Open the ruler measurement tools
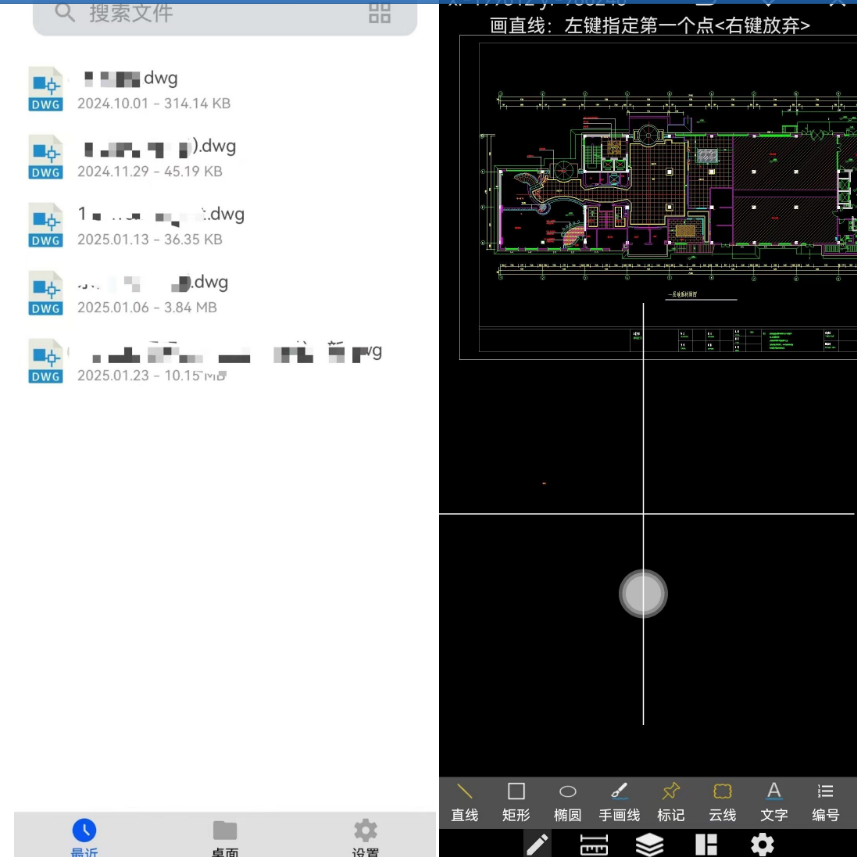The image size is (857, 857). [x=594, y=844]
